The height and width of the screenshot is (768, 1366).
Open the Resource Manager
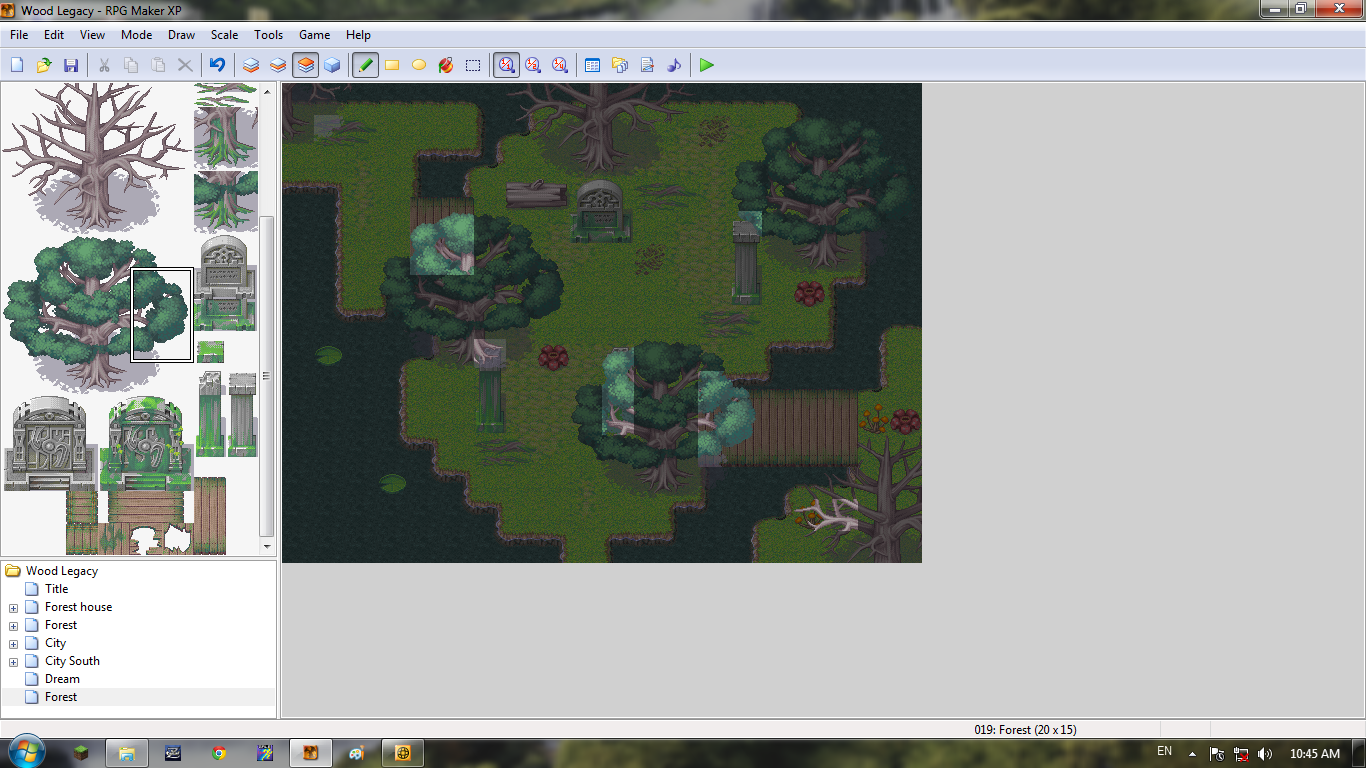[x=620, y=64]
